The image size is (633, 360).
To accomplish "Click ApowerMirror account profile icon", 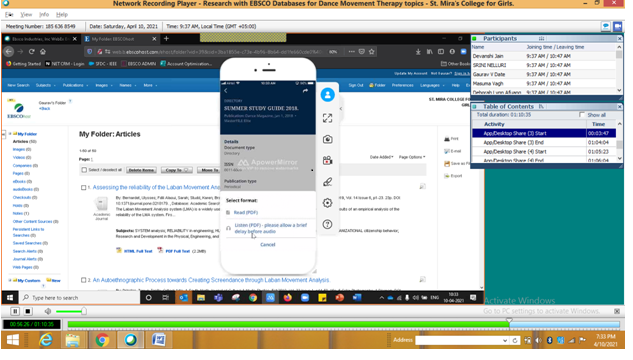I will 327,95.
